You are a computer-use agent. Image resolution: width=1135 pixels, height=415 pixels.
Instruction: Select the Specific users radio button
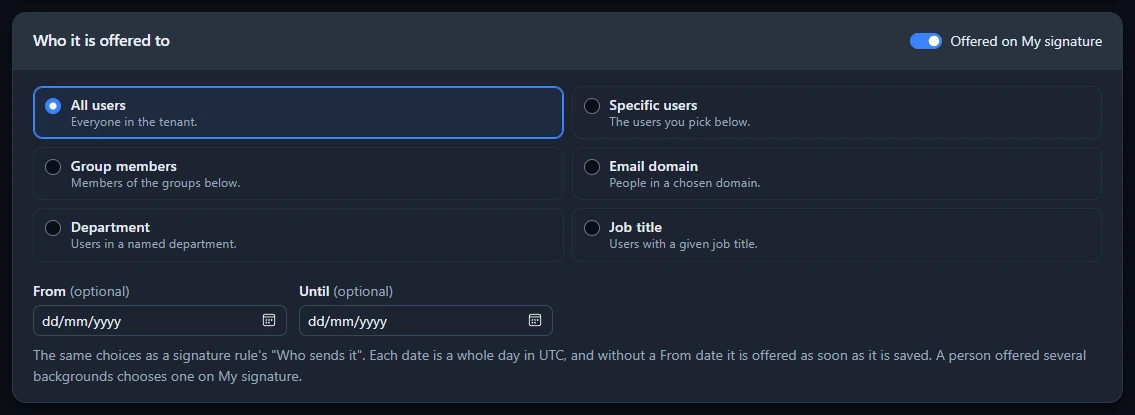[x=592, y=106]
